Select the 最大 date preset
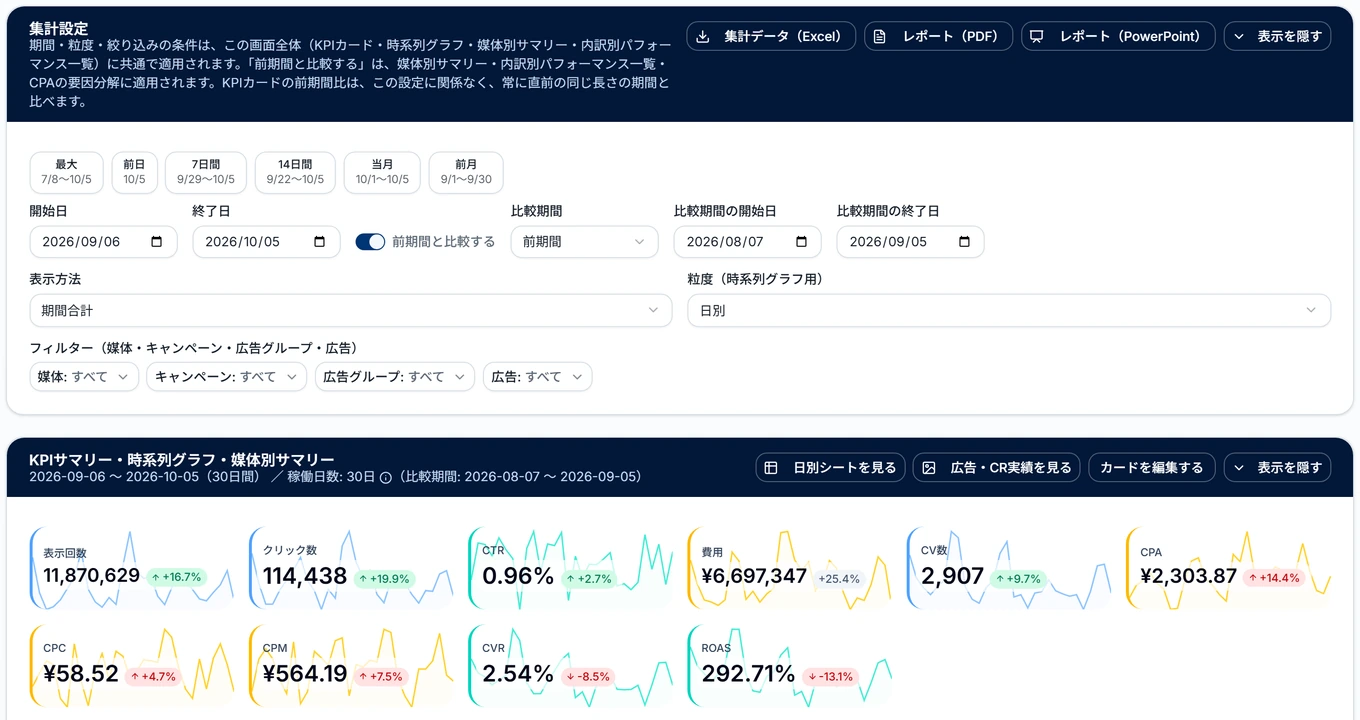The width and height of the screenshot is (1360, 720). [66, 172]
